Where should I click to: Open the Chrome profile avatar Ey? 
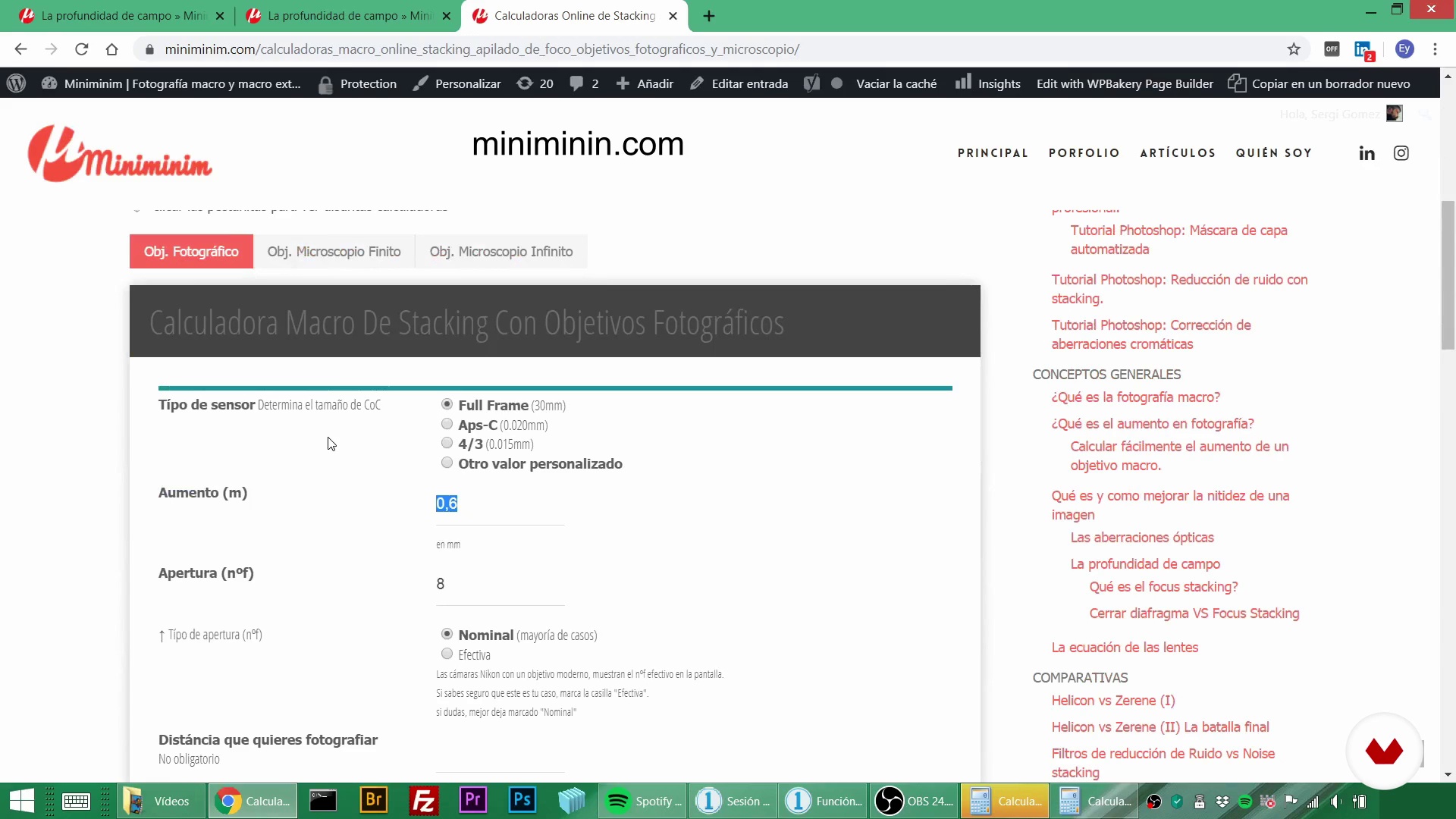(x=1404, y=49)
